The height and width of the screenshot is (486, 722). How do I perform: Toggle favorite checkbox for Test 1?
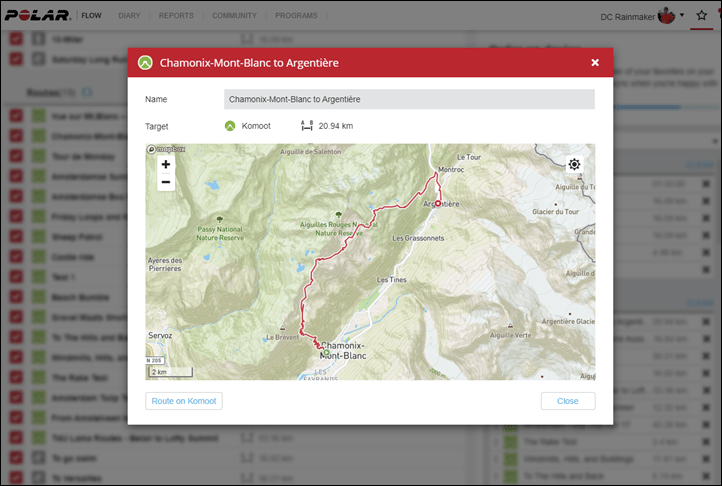point(16,277)
